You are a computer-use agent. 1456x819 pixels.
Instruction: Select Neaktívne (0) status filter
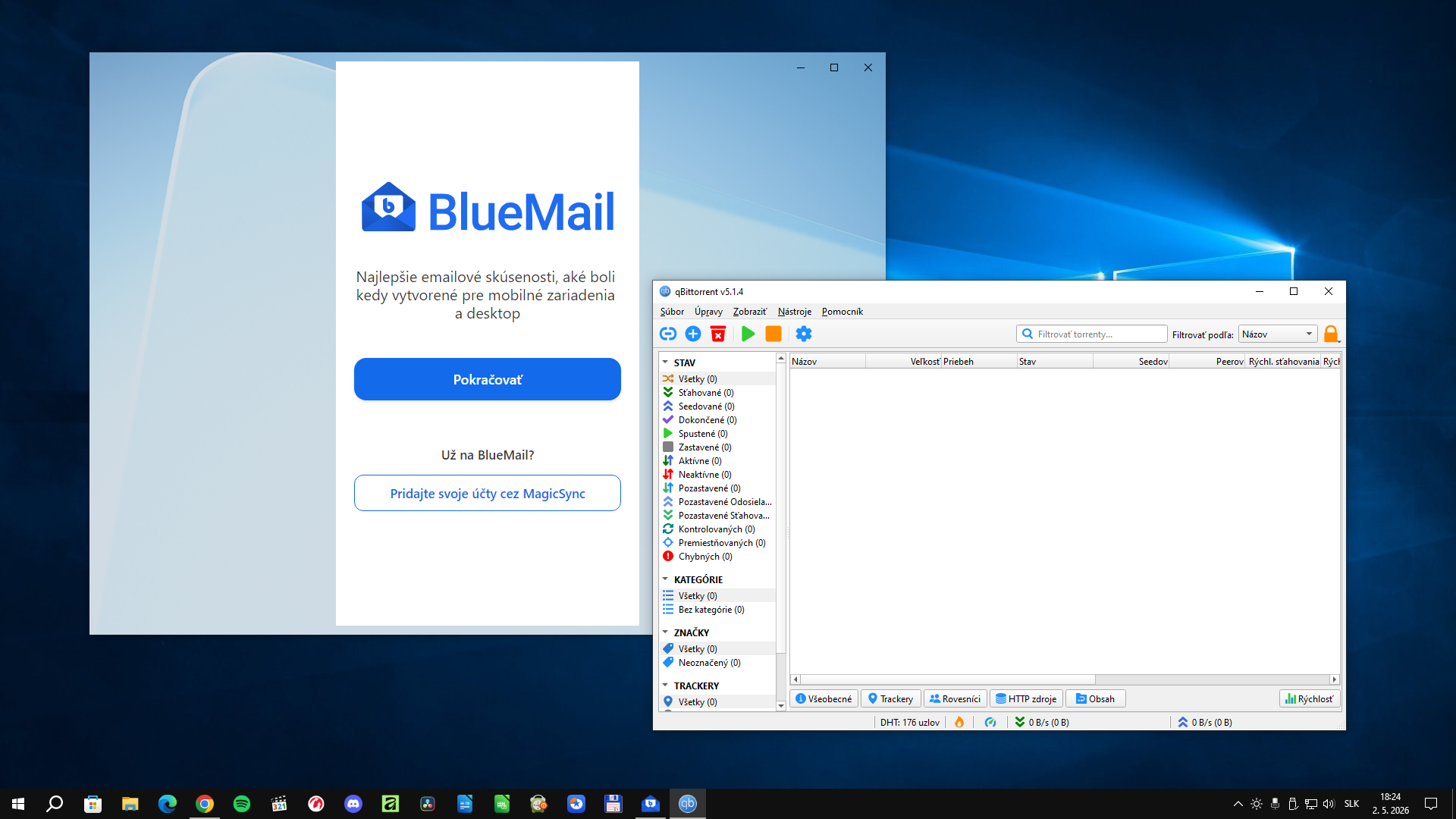tap(717, 475)
